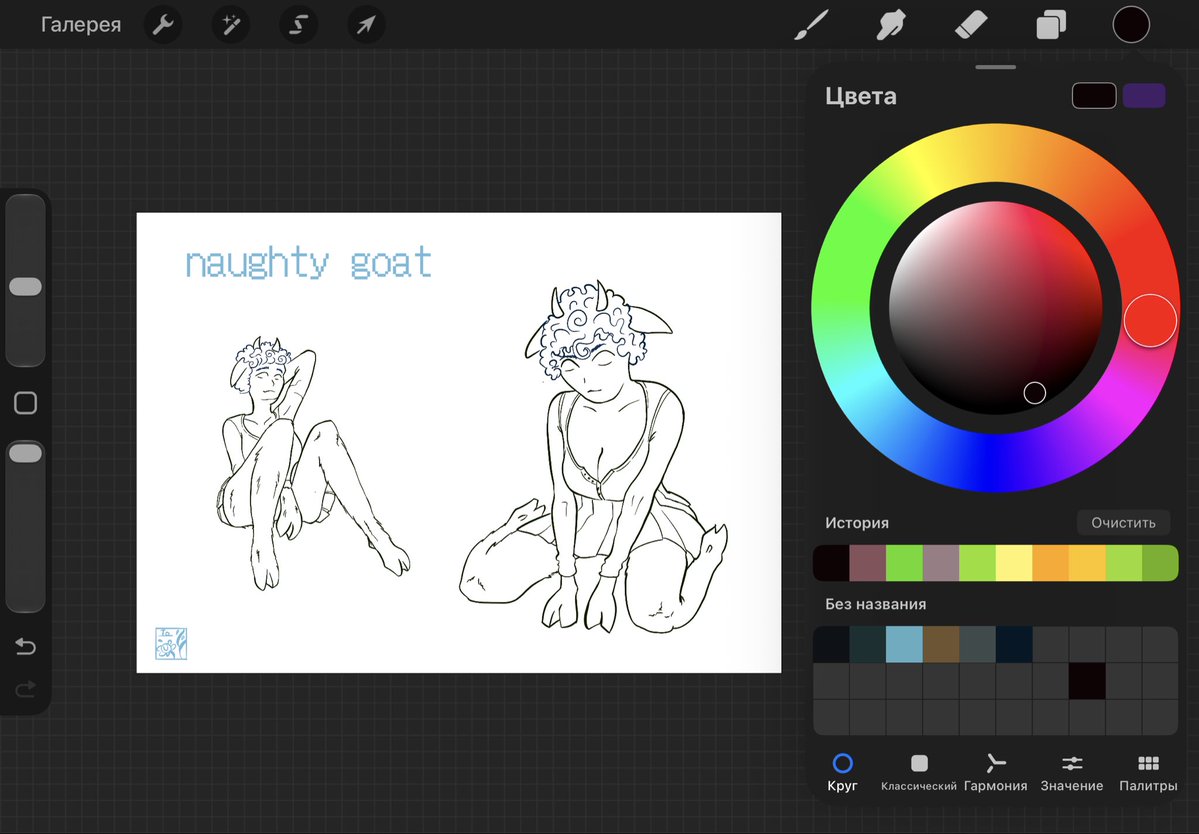The image size is (1199, 834).
Task: Click the naughty goat text on canvas
Action: pos(308,263)
